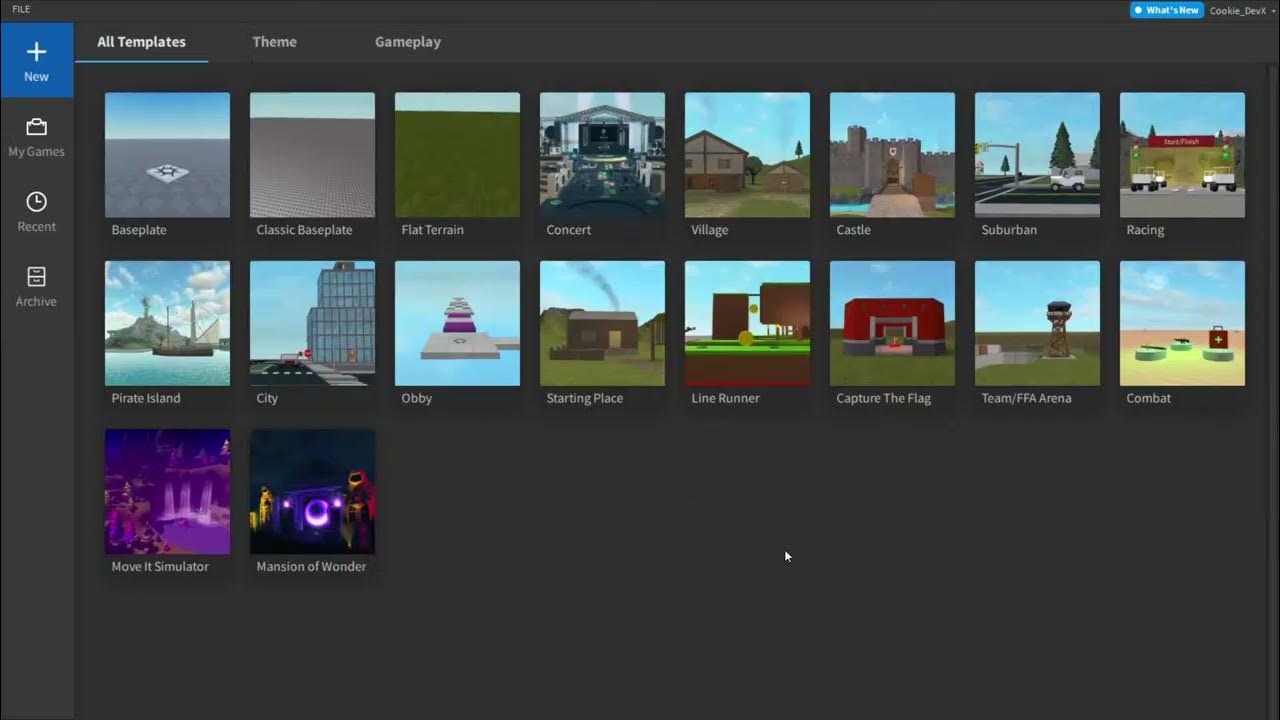Open the Archive box icon

pyautogui.click(x=36, y=276)
